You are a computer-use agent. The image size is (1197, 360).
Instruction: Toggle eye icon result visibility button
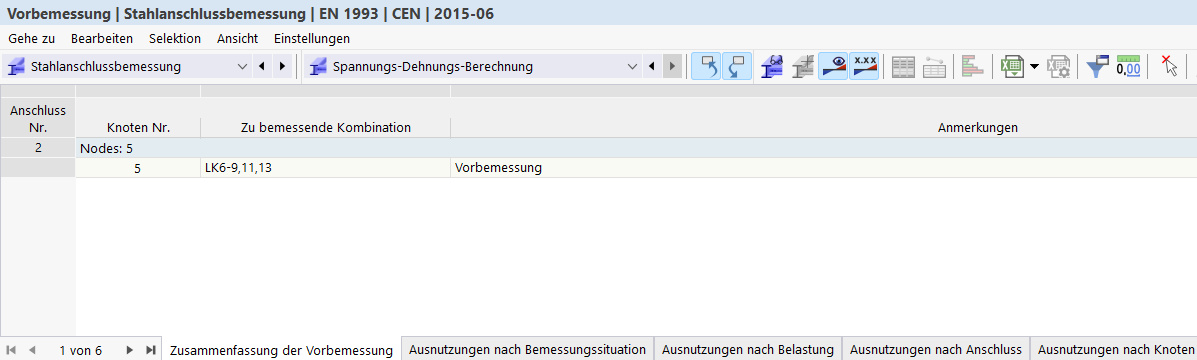[833, 66]
